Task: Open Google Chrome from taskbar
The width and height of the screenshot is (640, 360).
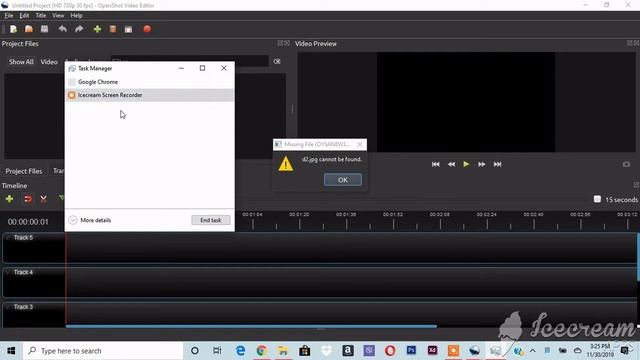Action: 262,351
